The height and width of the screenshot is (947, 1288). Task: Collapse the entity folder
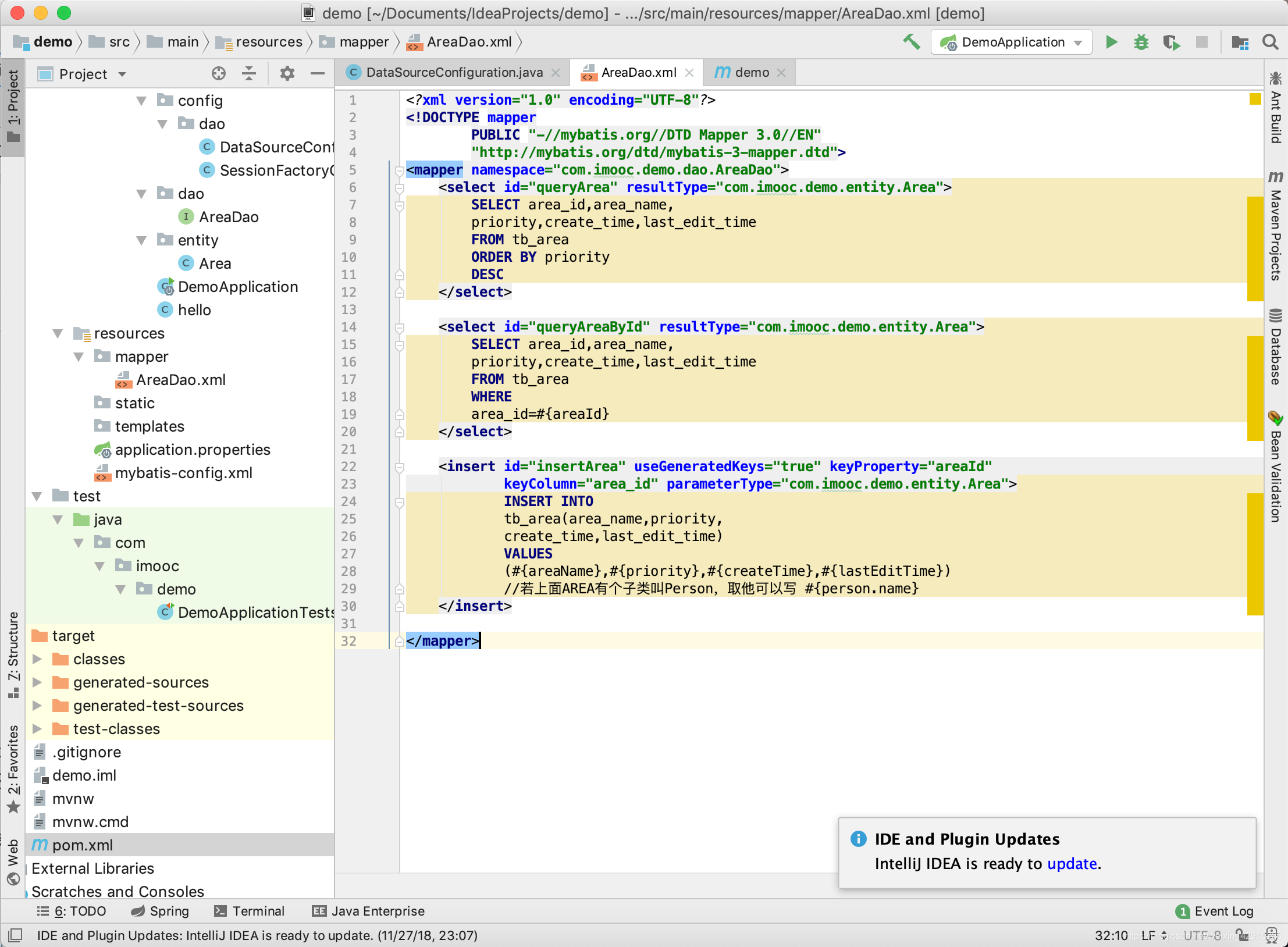[x=141, y=240]
